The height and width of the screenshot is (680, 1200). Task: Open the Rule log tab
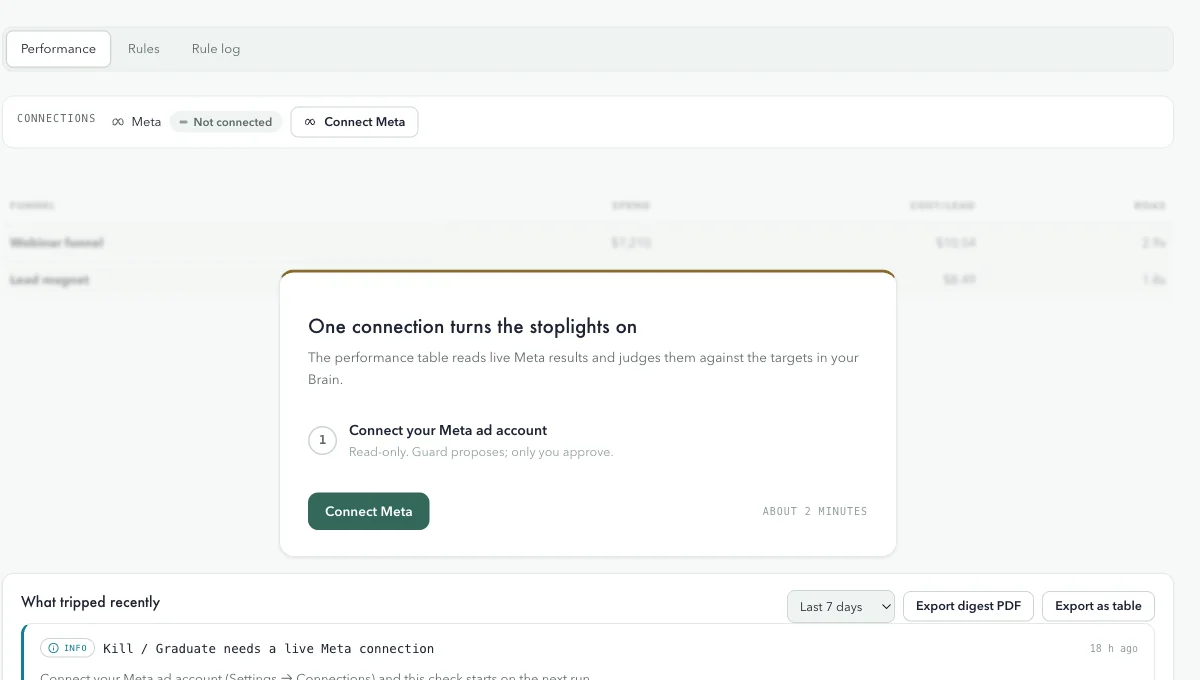tap(216, 49)
